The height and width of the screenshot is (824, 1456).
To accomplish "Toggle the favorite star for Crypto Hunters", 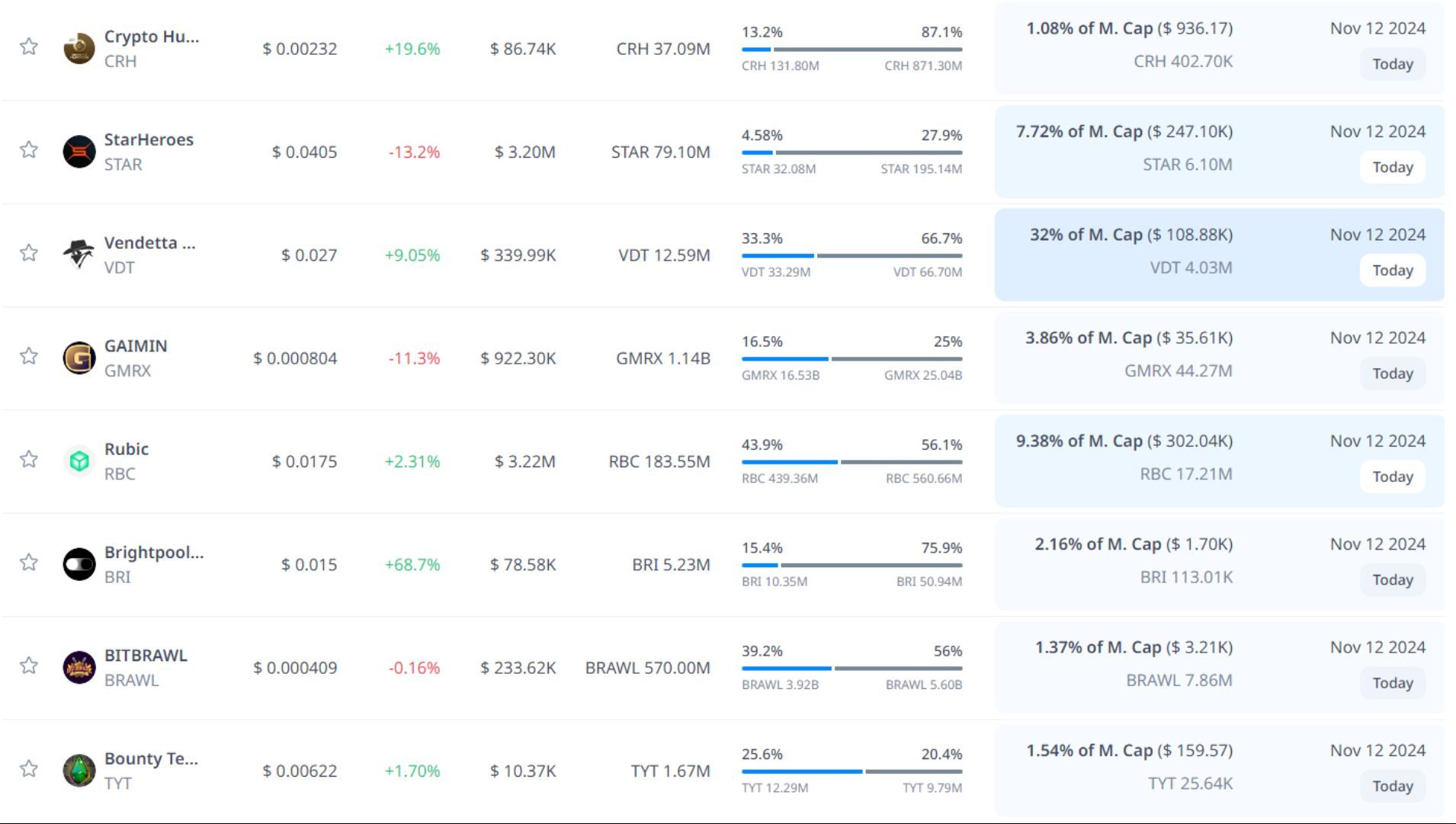I will [x=29, y=46].
